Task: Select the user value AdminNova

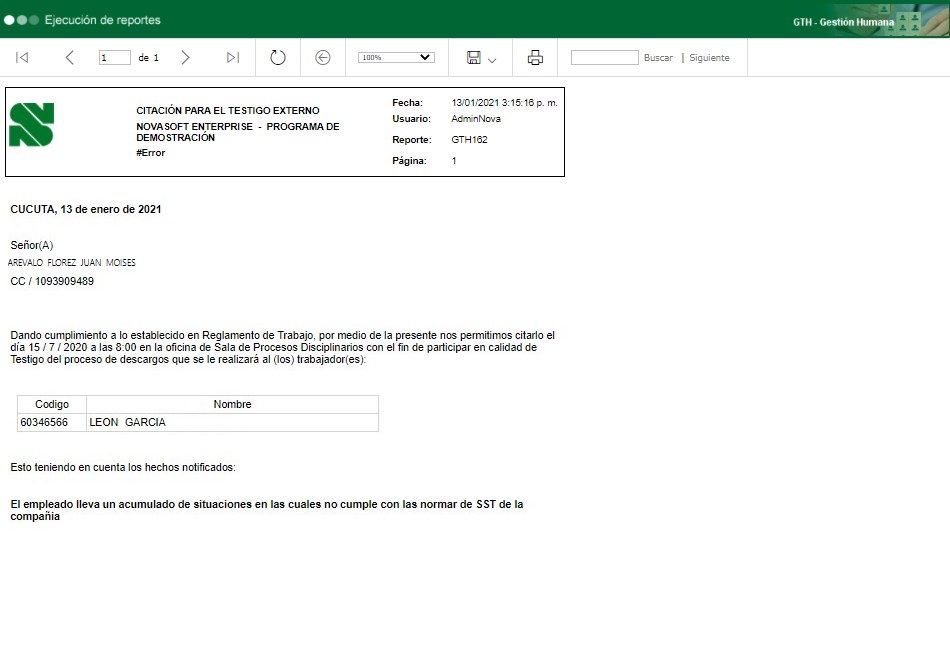Action: (x=476, y=119)
